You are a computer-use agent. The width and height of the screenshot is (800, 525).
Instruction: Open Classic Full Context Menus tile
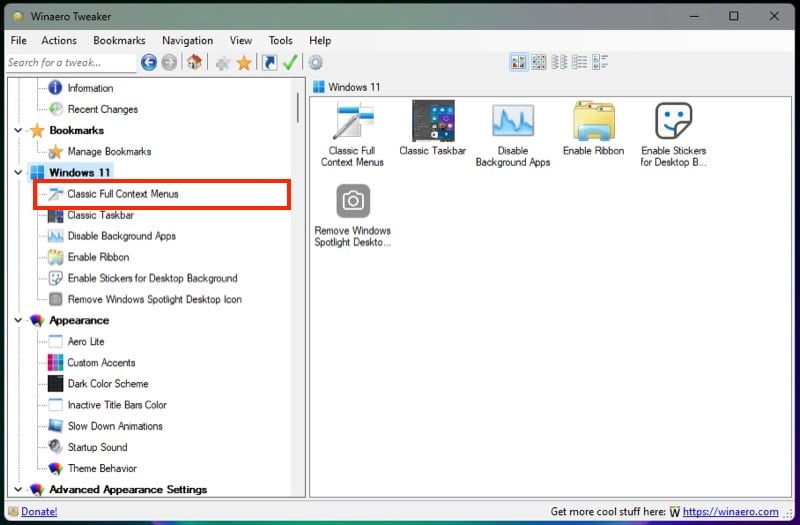click(352, 134)
